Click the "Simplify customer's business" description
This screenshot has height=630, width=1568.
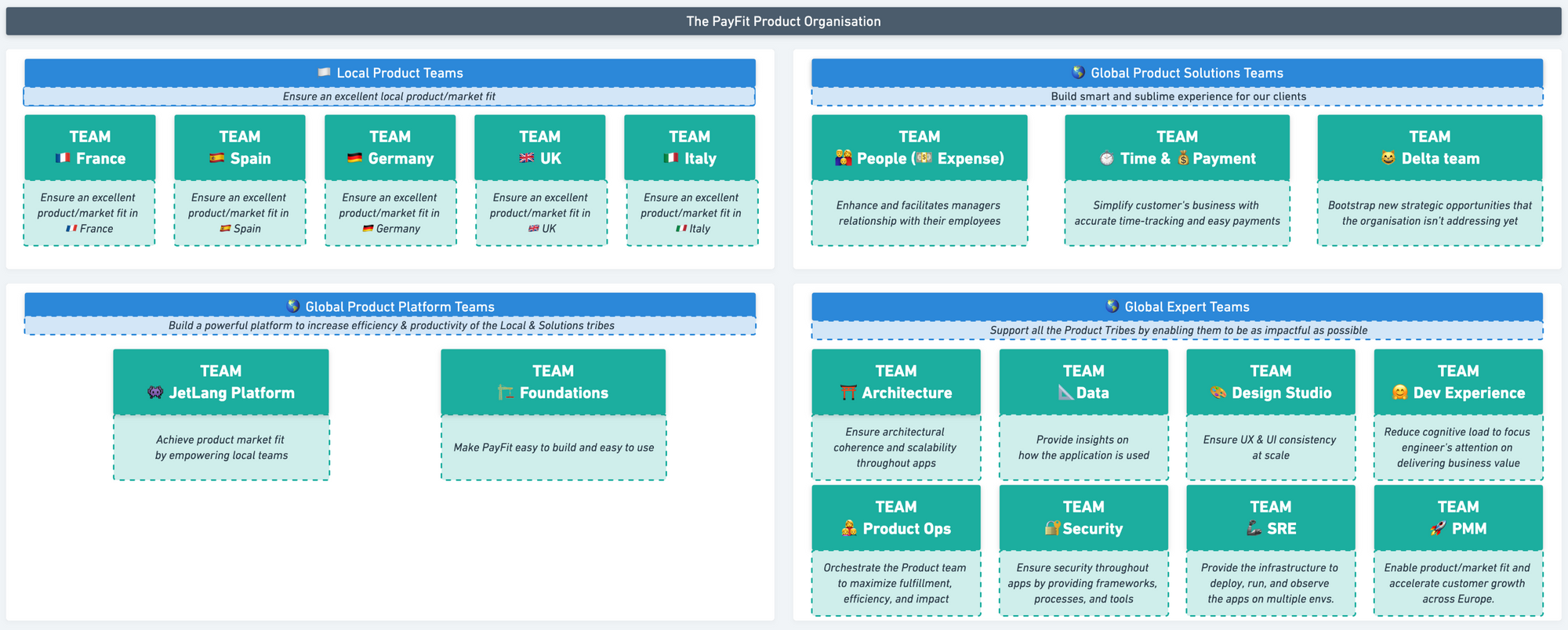coord(1177,213)
